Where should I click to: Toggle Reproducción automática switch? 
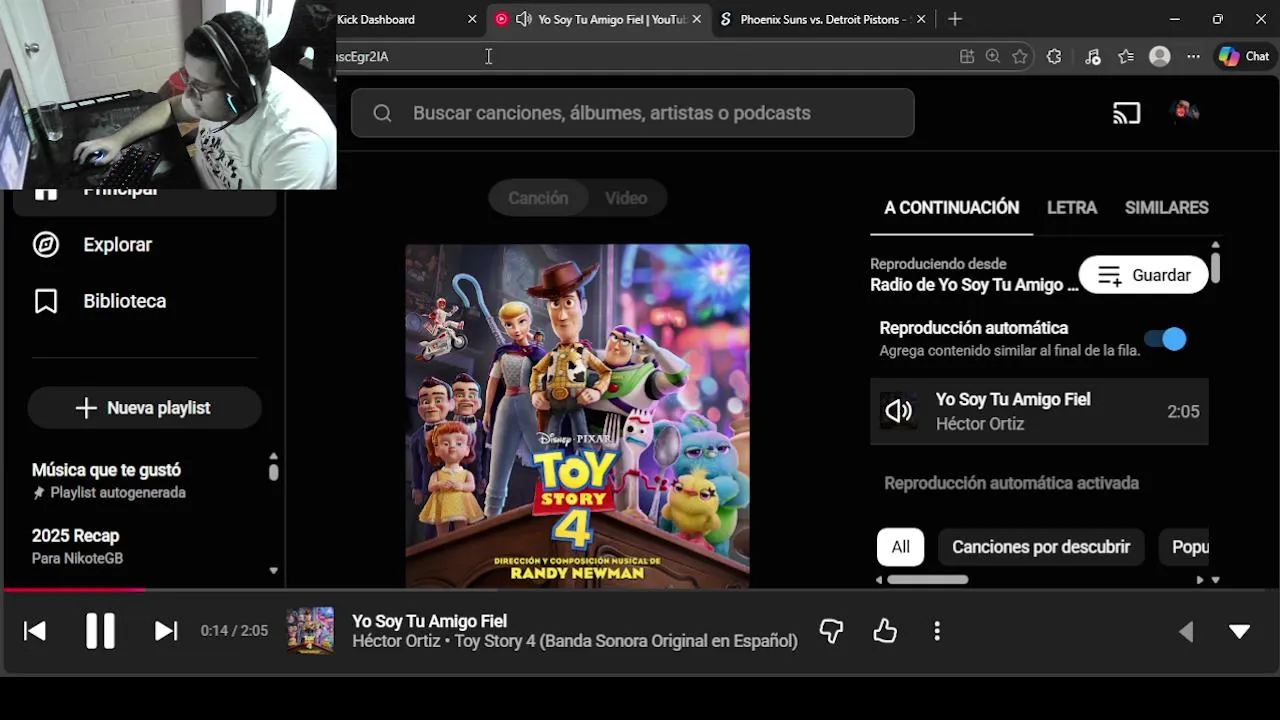[1166, 339]
